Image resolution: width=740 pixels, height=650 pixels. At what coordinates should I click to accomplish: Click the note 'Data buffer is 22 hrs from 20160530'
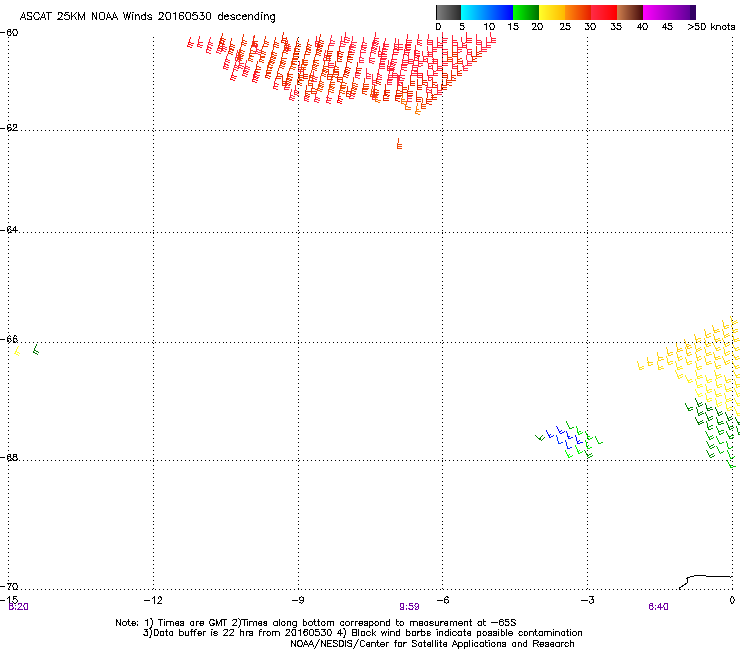click(243, 633)
